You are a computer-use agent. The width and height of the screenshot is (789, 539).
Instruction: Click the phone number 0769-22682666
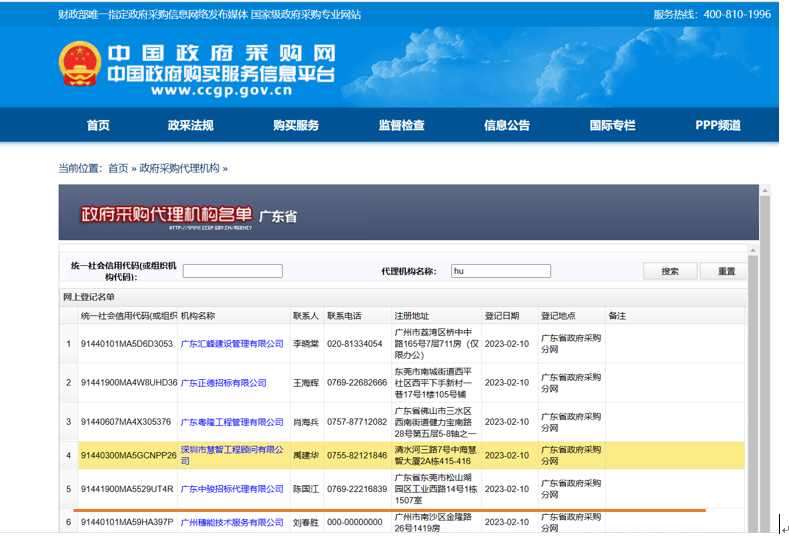pyautogui.click(x=357, y=382)
